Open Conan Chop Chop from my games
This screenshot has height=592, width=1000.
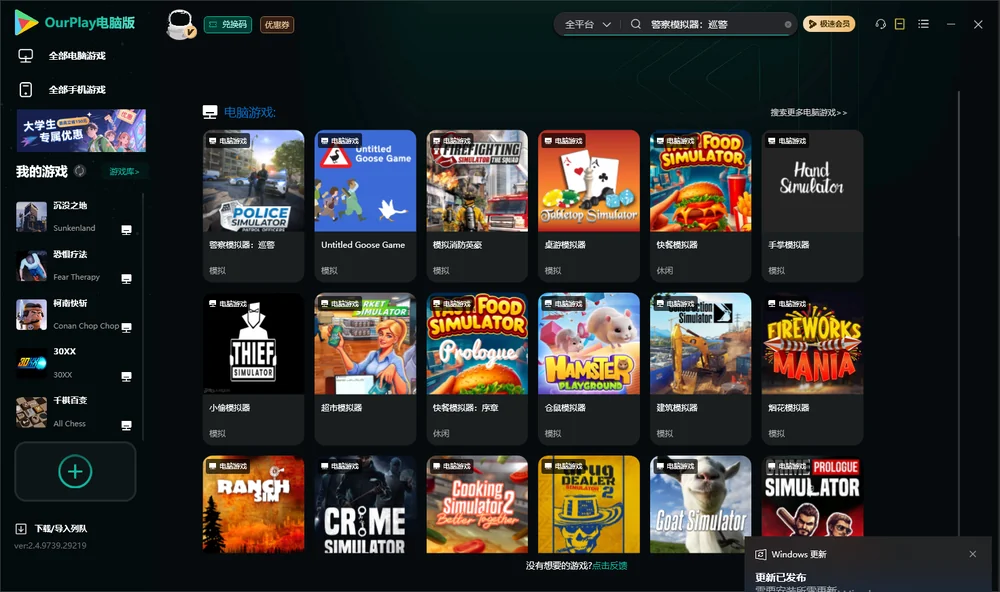pyautogui.click(x=74, y=314)
